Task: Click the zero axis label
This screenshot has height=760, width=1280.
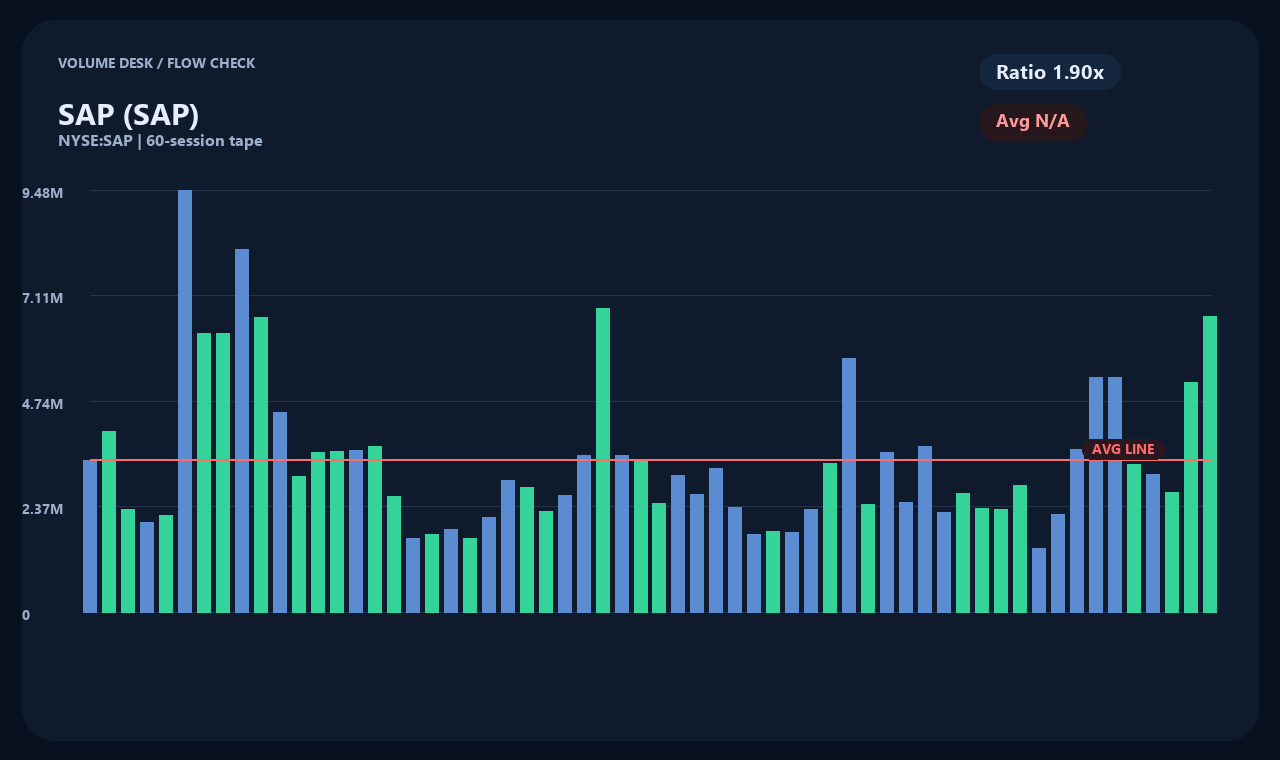Action: [27, 615]
